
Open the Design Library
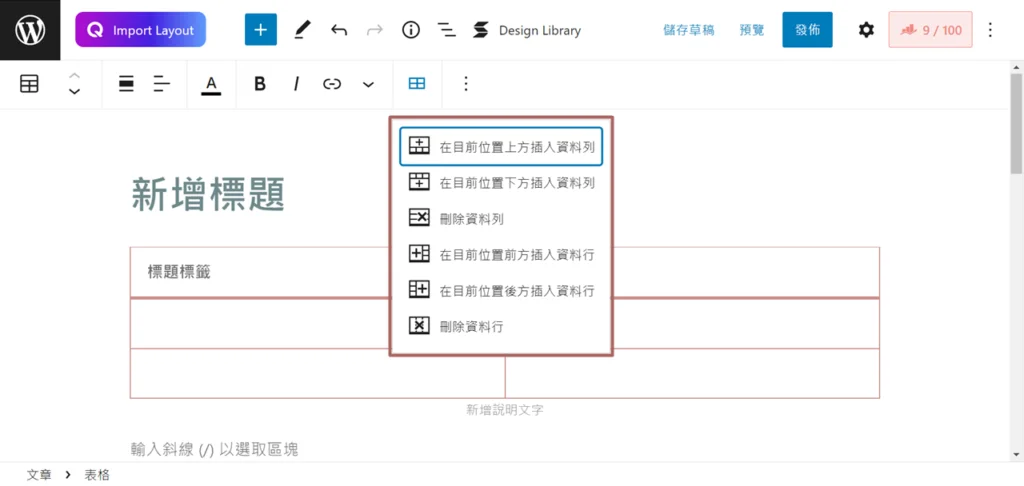tap(526, 30)
